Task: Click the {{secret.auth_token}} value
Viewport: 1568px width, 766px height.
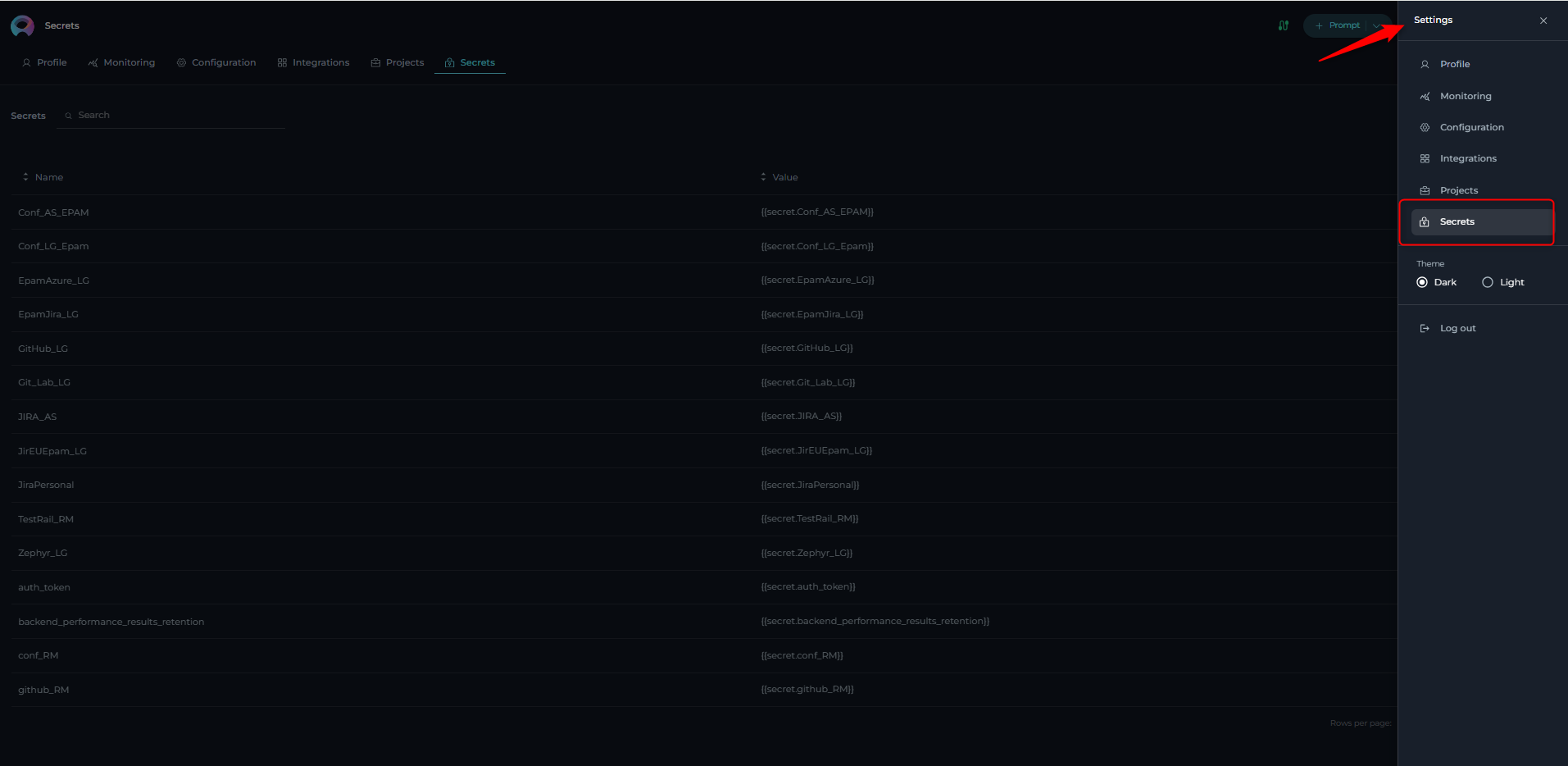Action: 808,586
